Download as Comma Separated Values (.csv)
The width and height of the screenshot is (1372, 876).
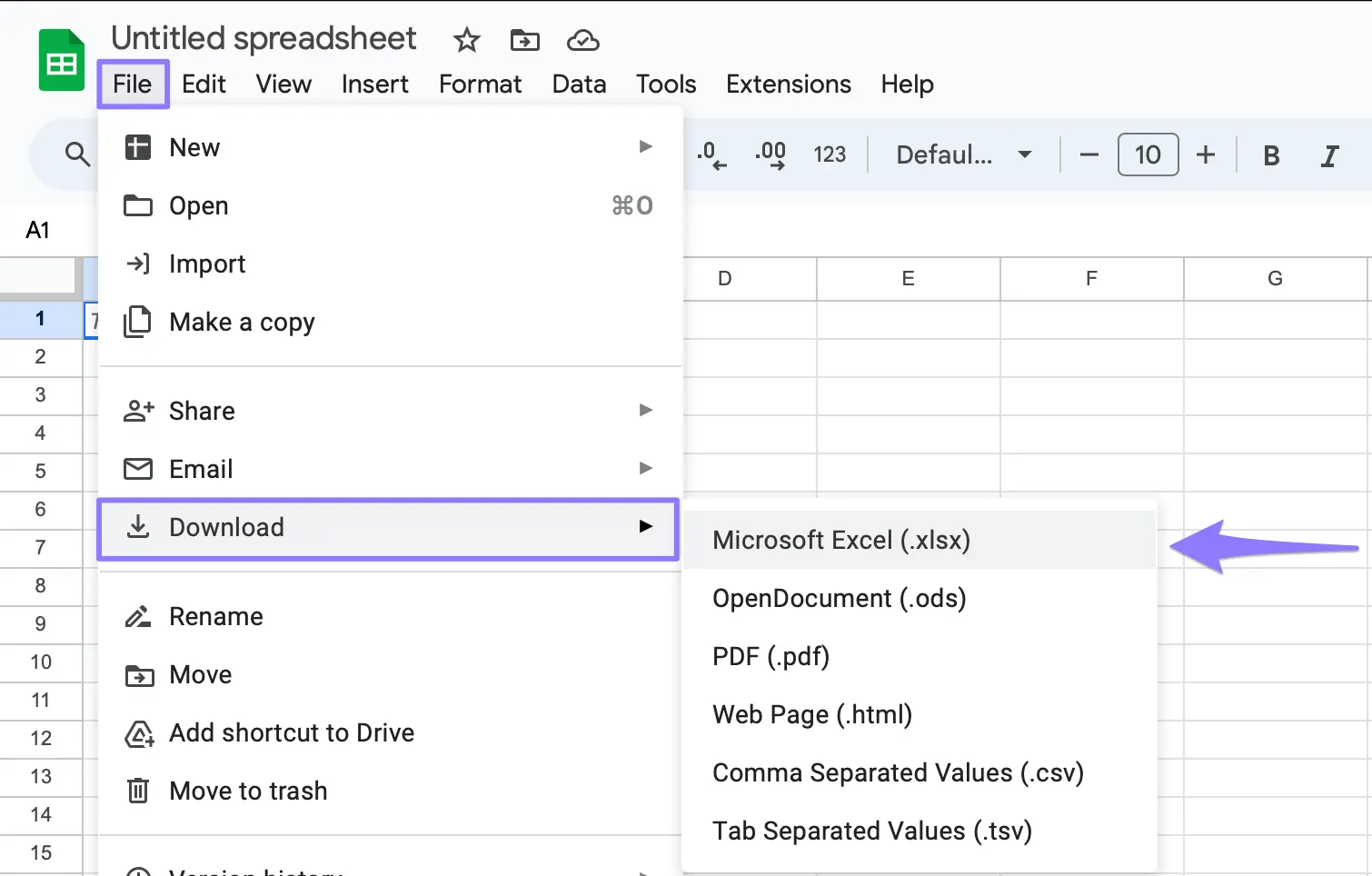click(x=920, y=772)
